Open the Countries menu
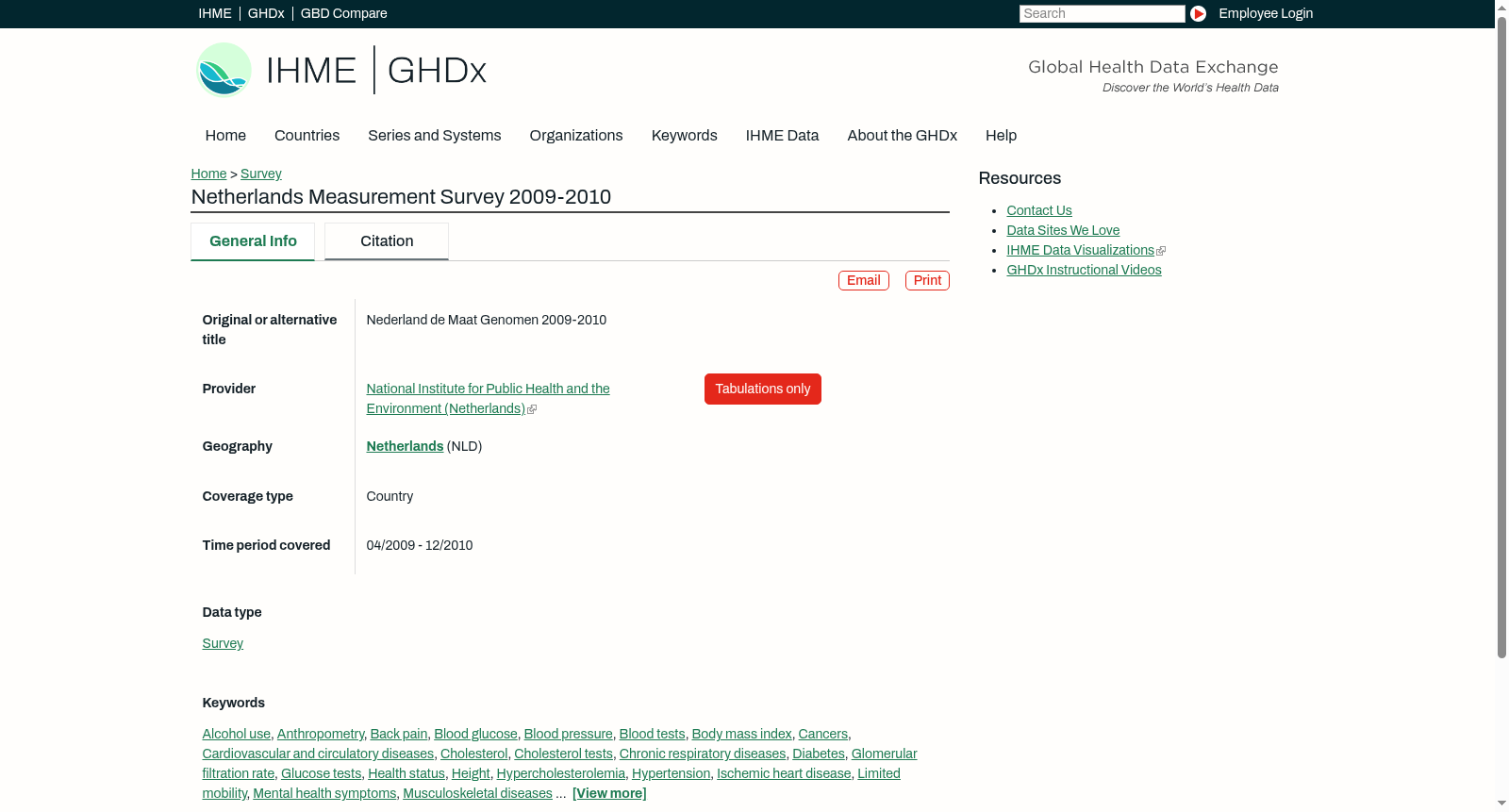 (307, 136)
